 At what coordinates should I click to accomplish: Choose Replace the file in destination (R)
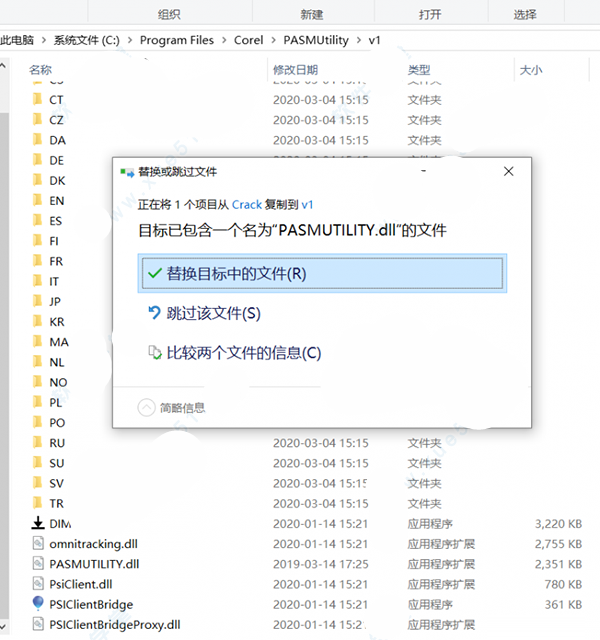pyautogui.click(x=322, y=273)
